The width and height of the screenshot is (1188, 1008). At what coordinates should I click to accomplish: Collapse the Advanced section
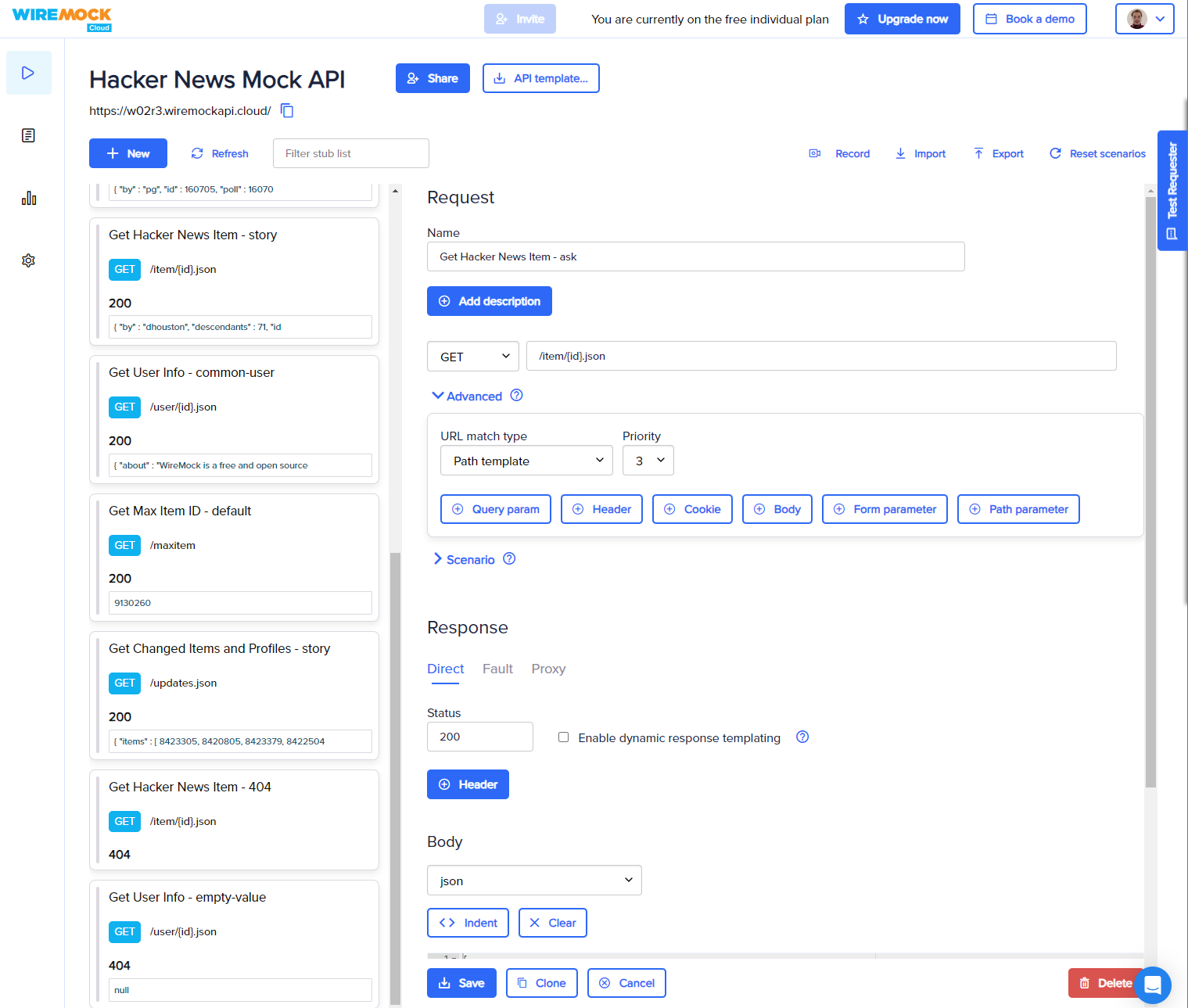coord(467,396)
